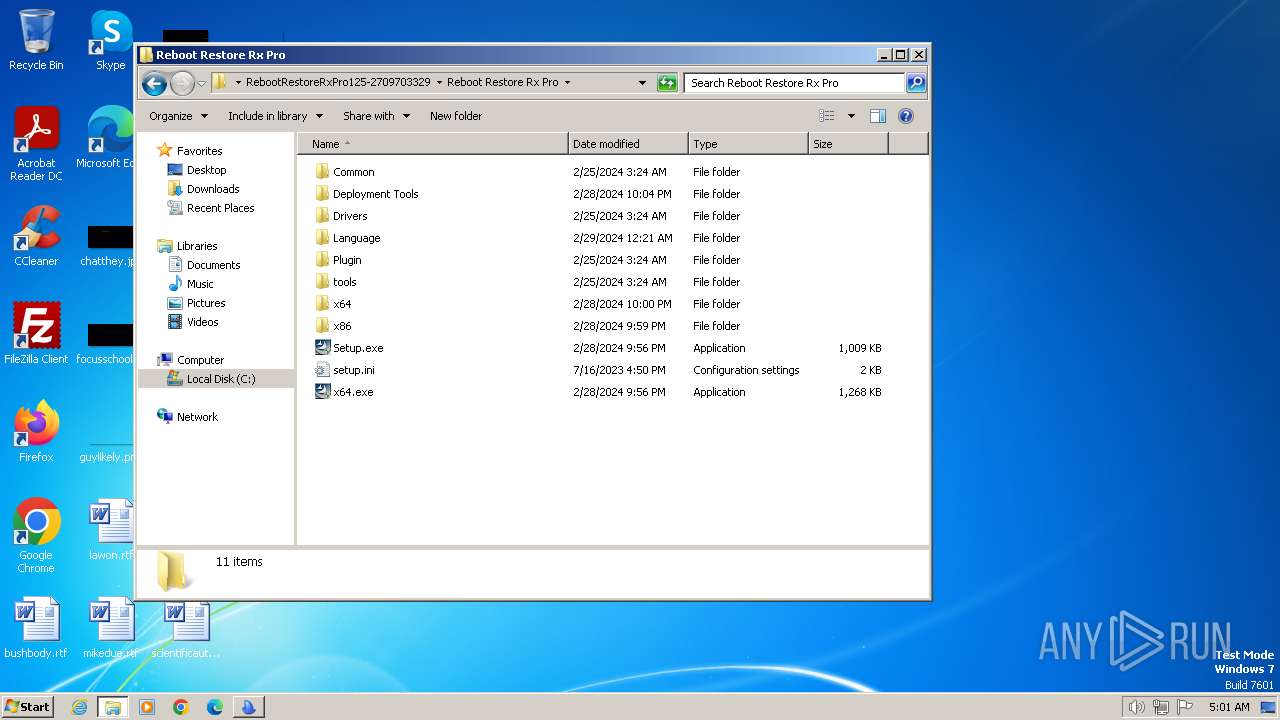The height and width of the screenshot is (720, 1280).
Task: Open the FileZilla Client desktop icon
Action: (36, 334)
